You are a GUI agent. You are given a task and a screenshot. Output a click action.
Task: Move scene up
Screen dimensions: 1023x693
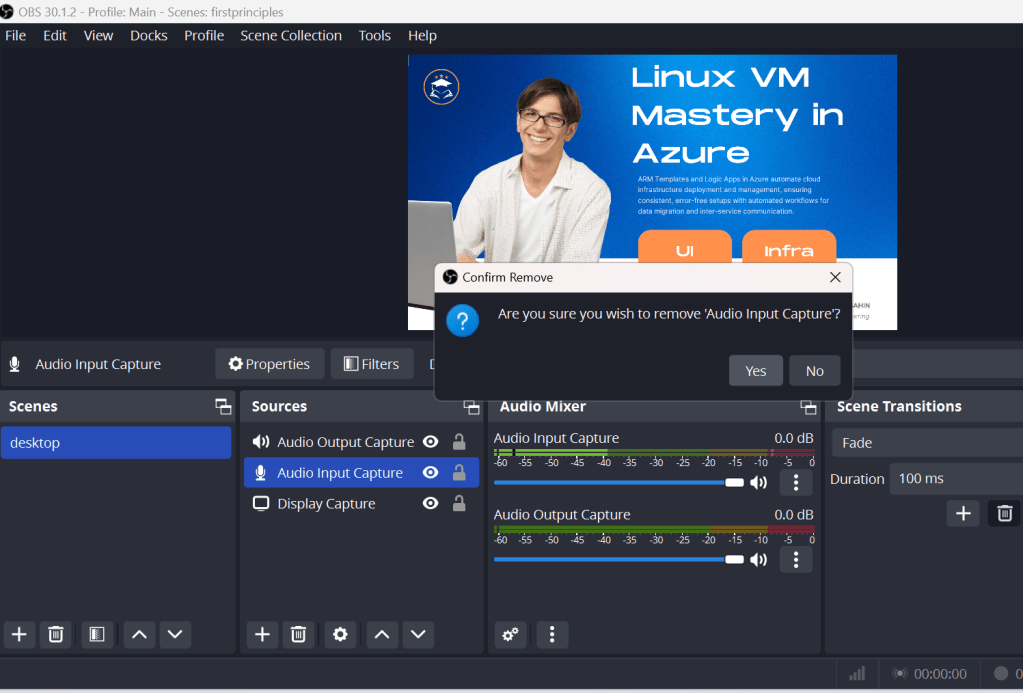[139, 634]
